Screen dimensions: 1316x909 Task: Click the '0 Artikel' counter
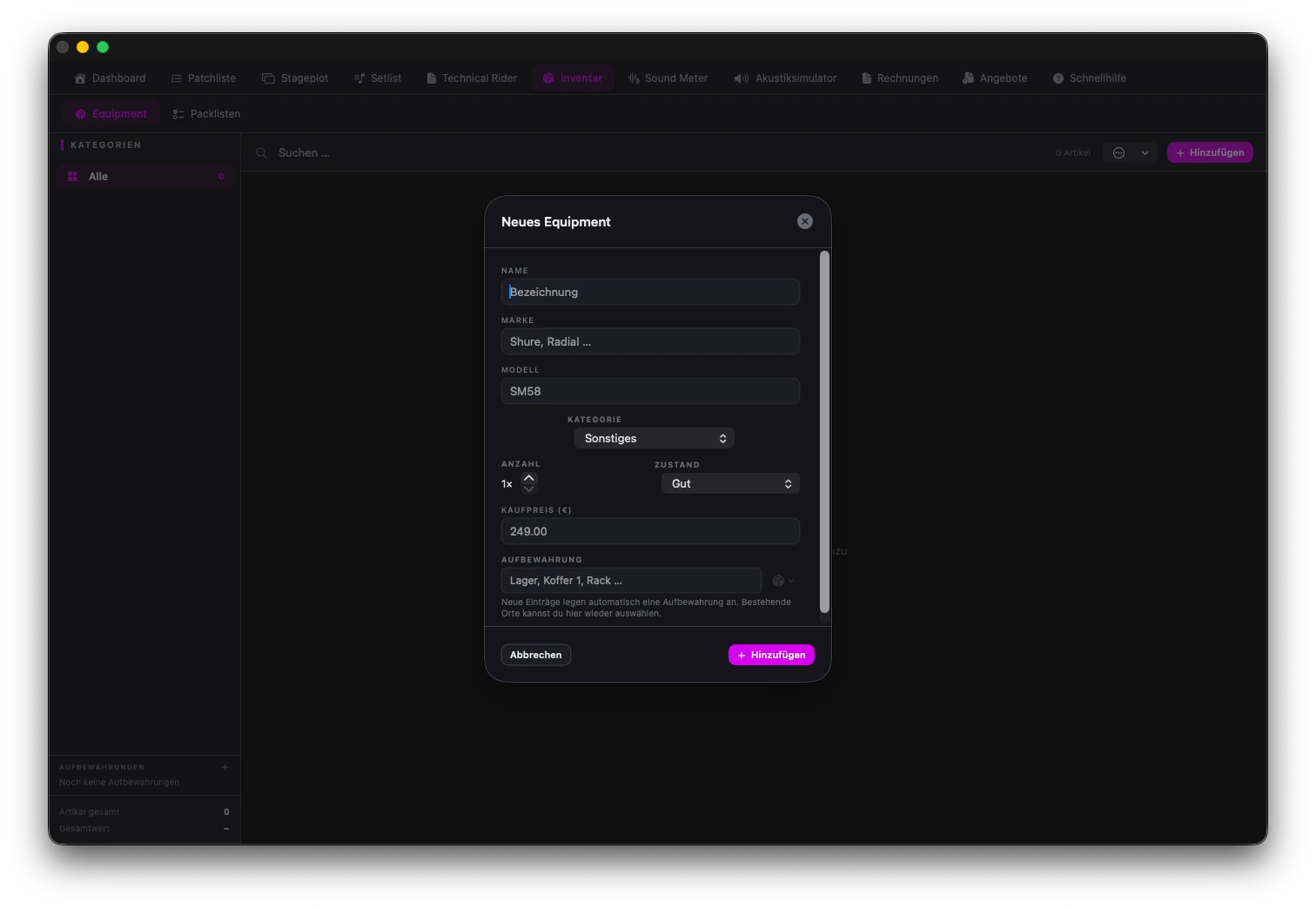pos(1073,153)
